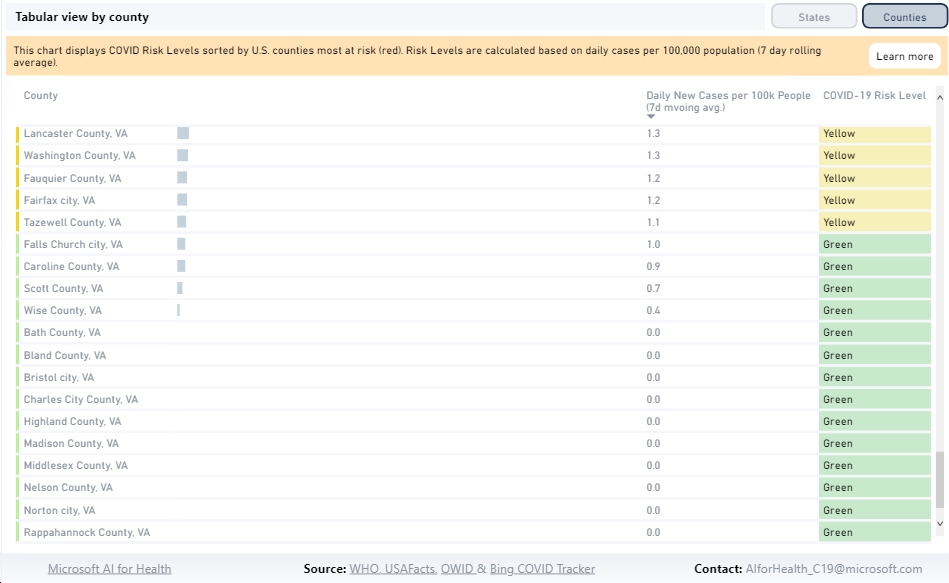
Task: Select the Fauquier County, VA row
Action: click(x=473, y=178)
